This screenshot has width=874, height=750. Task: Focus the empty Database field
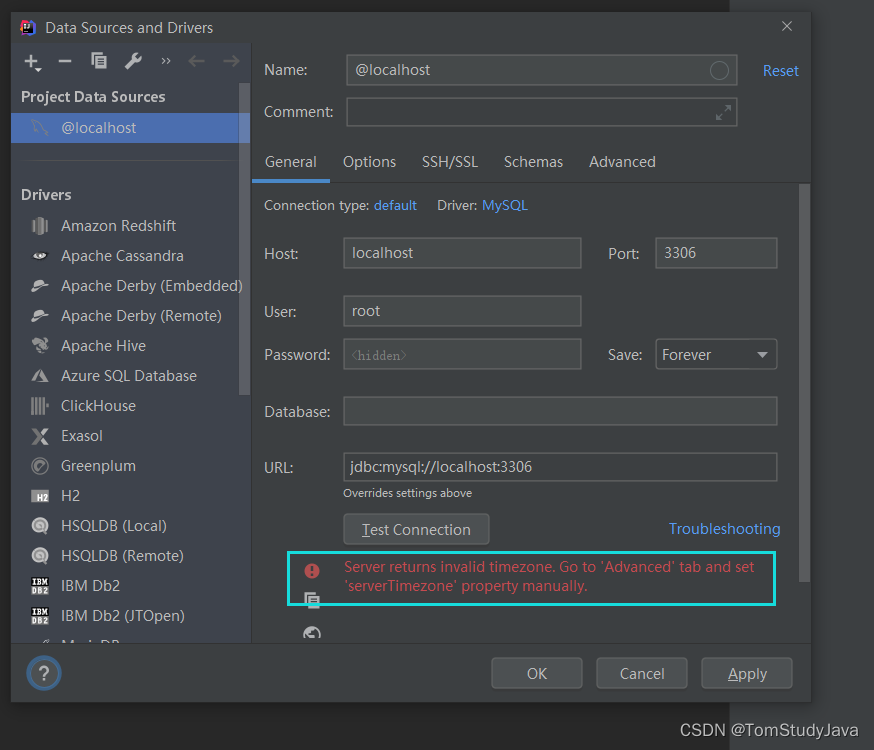click(x=560, y=411)
